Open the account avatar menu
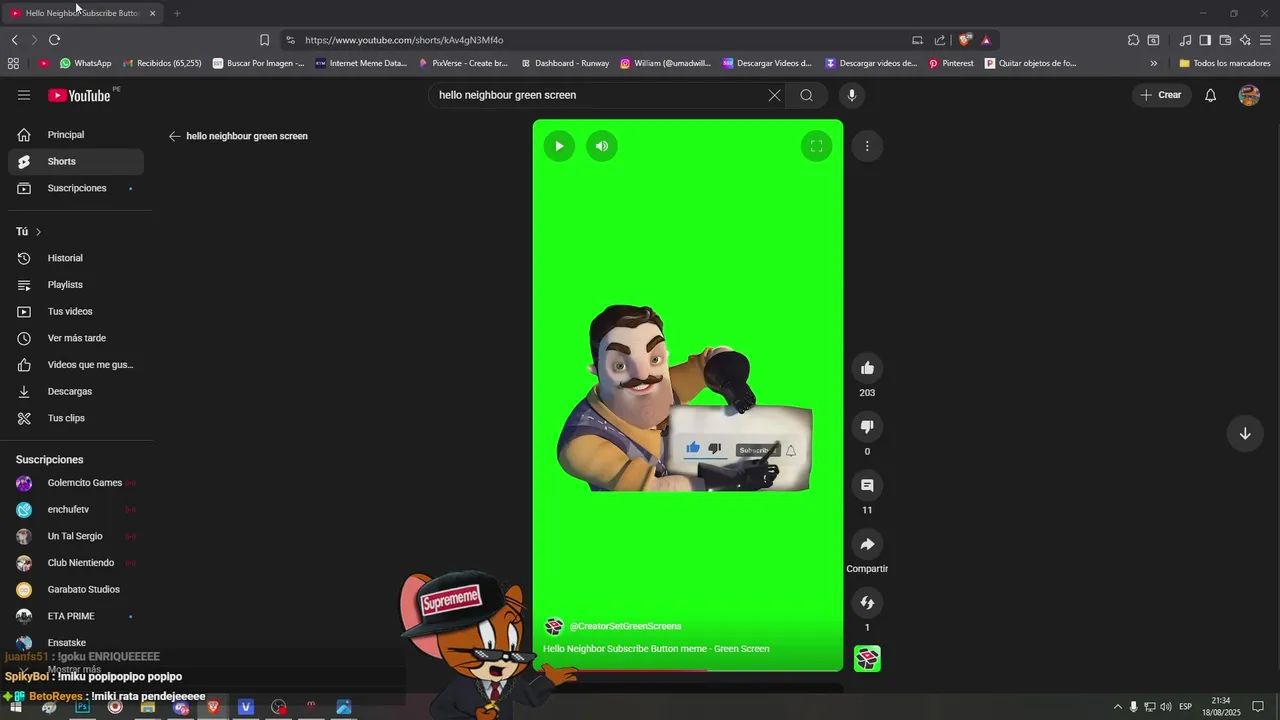This screenshot has width=1280, height=720. (1249, 95)
